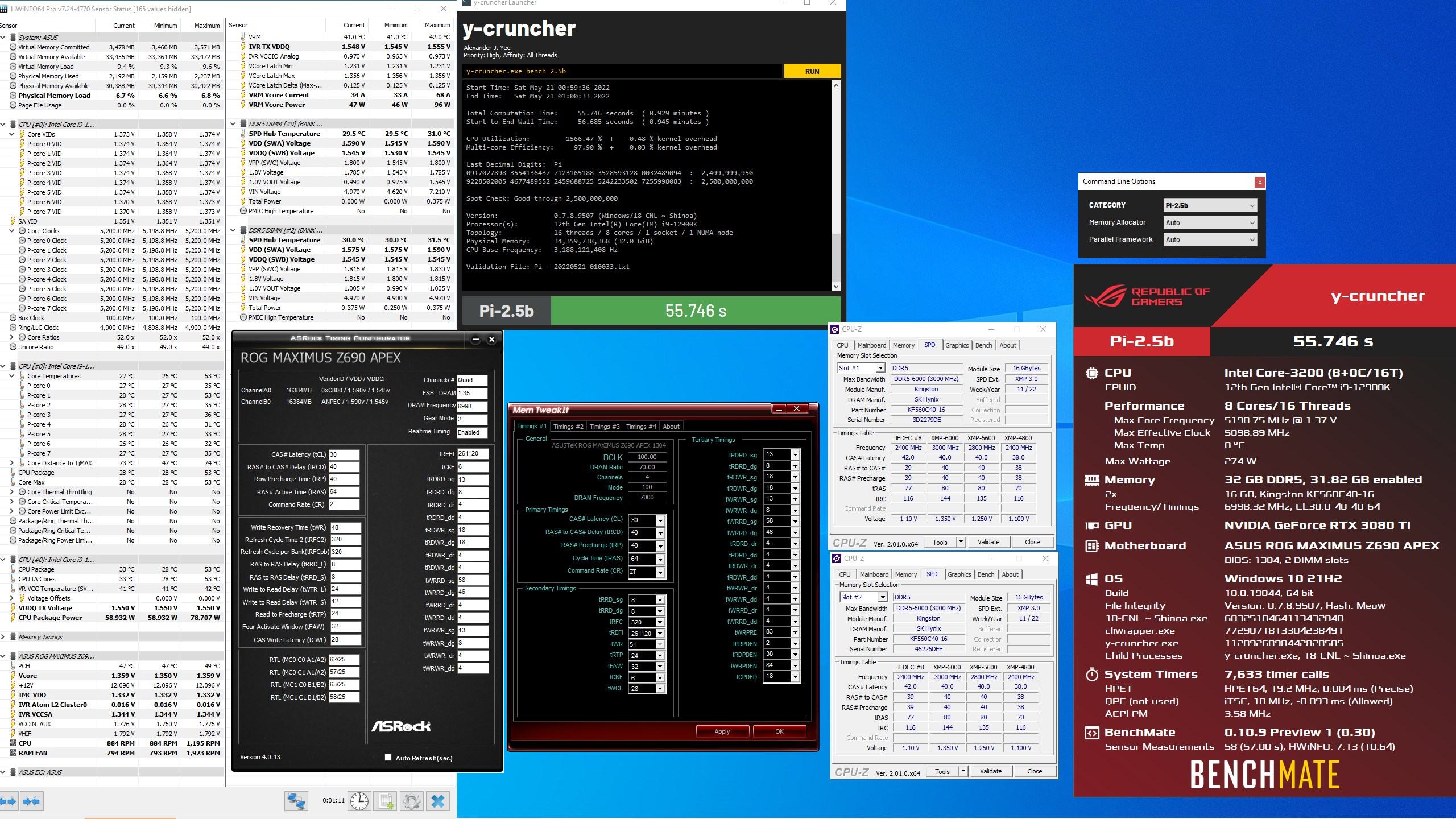Image resolution: width=1456 pixels, height=819 pixels.
Task: Minimize the ASRock Timing Configurator window
Action: [475, 340]
